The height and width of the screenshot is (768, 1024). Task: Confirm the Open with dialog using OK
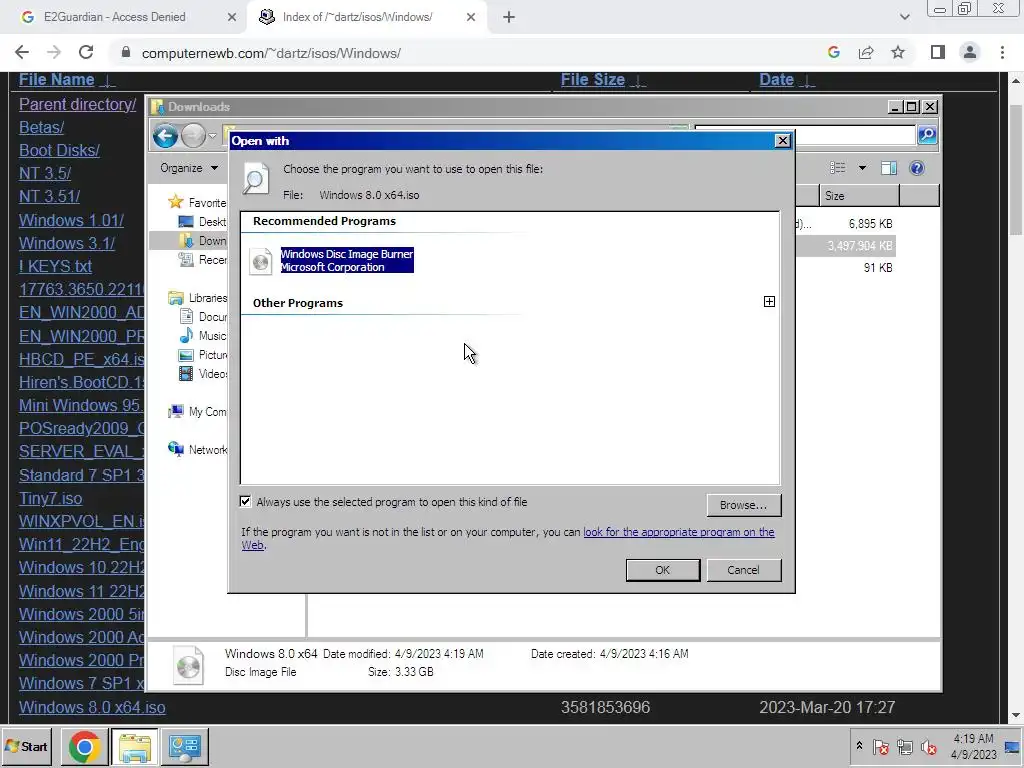tap(662, 569)
